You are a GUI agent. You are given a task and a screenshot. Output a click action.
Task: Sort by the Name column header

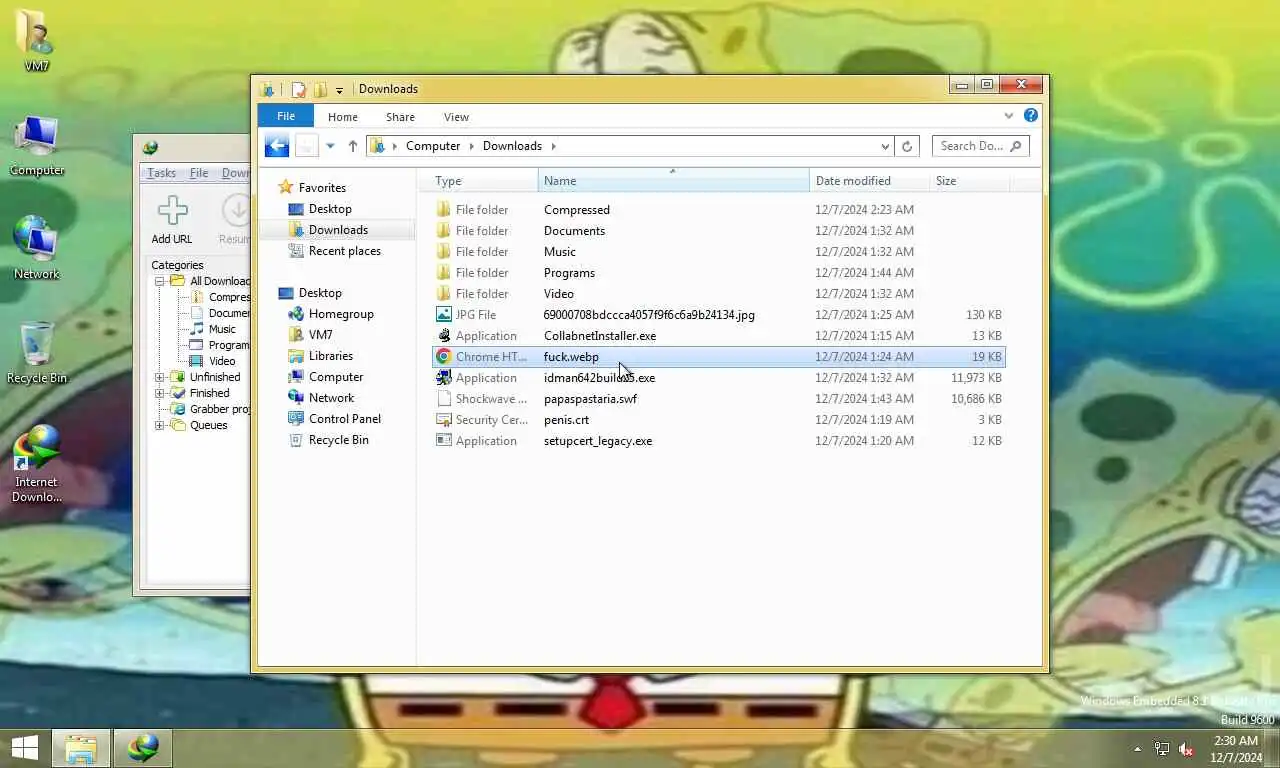click(674, 181)
